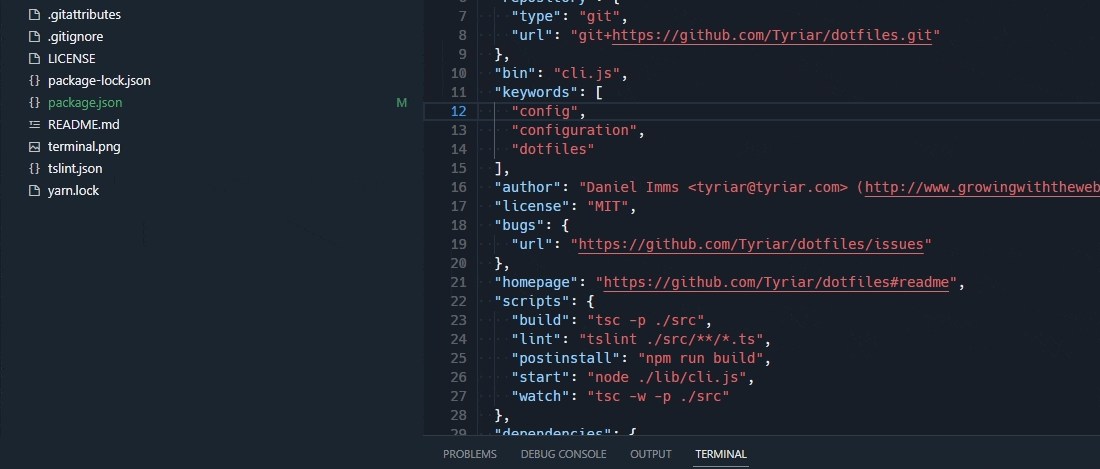Image resolution: width=1100 pixels, height=469 pixels.
Task: Click the JSON braces icon beside tslint.json
Action: tap(34, 168)
